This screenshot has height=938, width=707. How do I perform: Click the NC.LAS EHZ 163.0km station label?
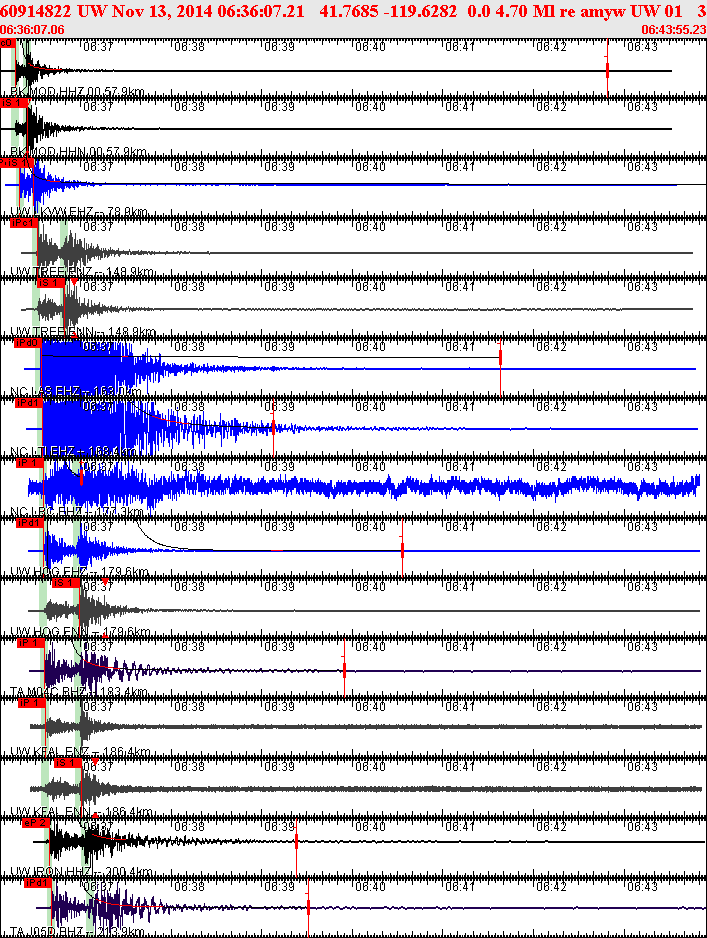(x=76, y=391)
